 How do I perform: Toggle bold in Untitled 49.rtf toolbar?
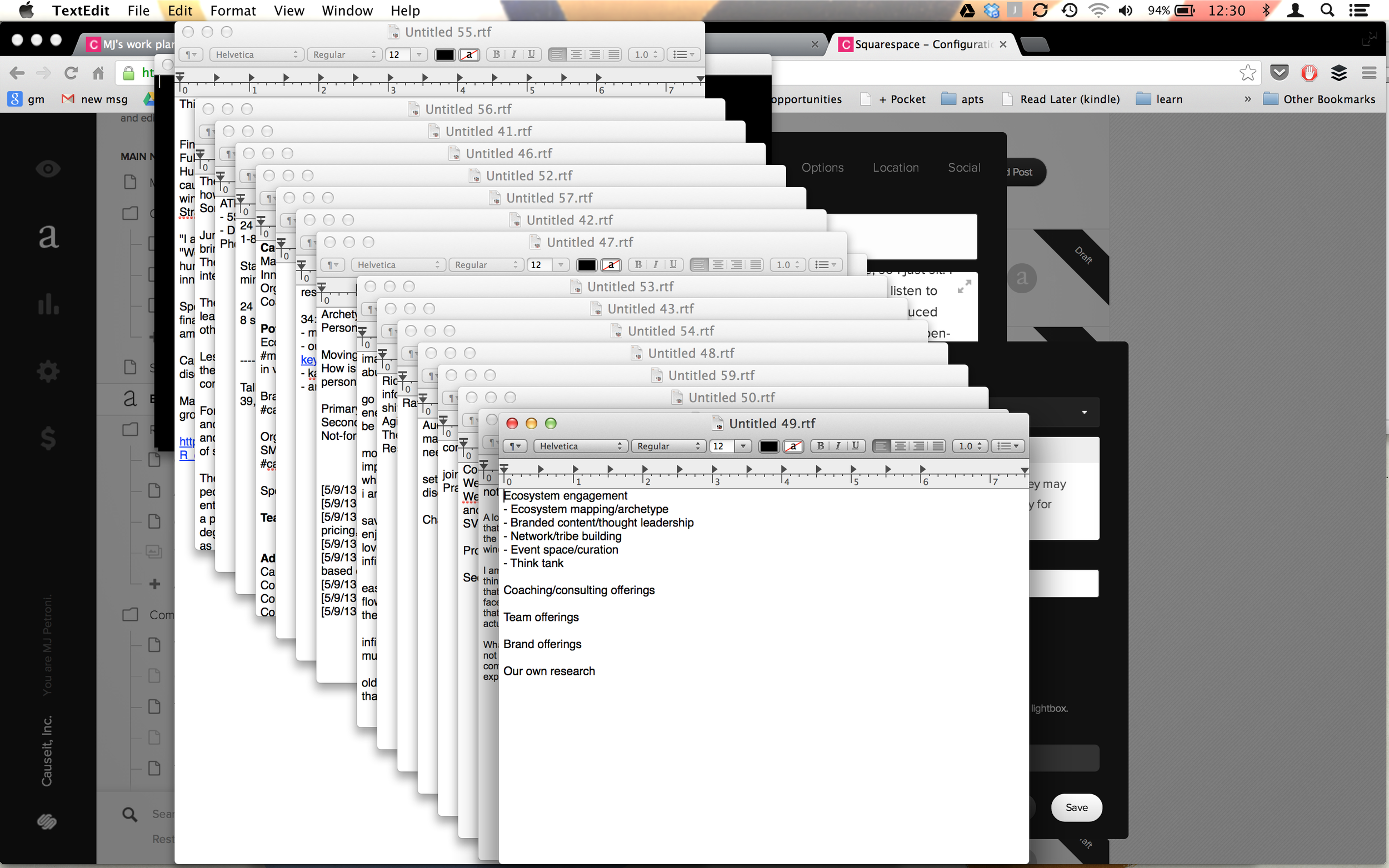click(x=821, y=446)
